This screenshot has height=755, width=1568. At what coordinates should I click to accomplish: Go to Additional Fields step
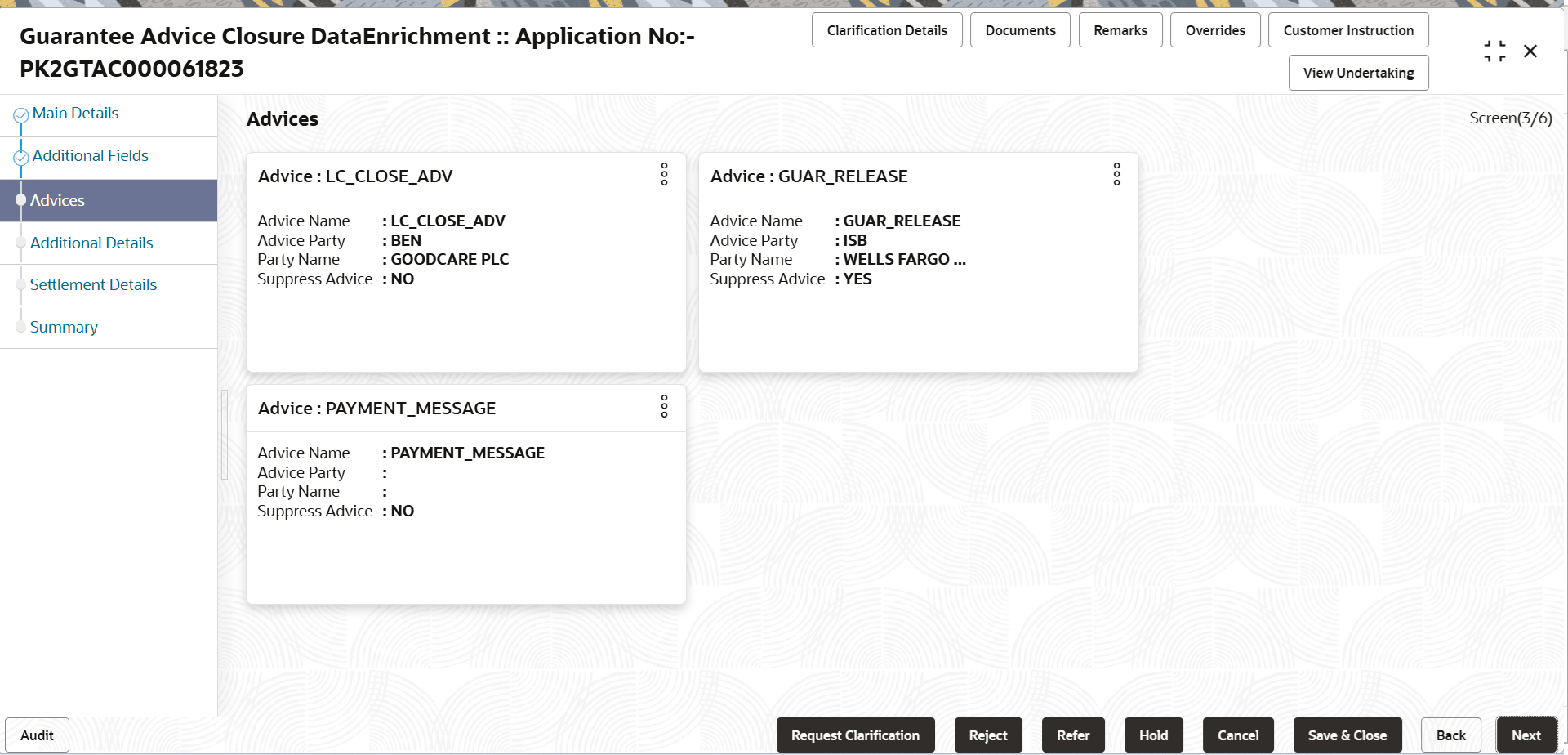[x=91, y=156]
